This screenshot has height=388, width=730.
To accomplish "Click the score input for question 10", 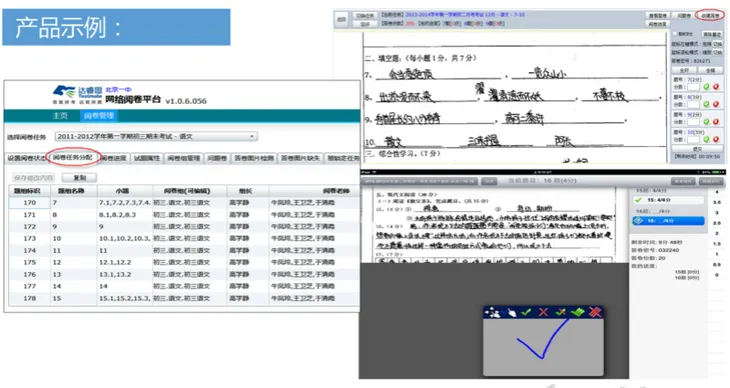I will click(693, 140).
